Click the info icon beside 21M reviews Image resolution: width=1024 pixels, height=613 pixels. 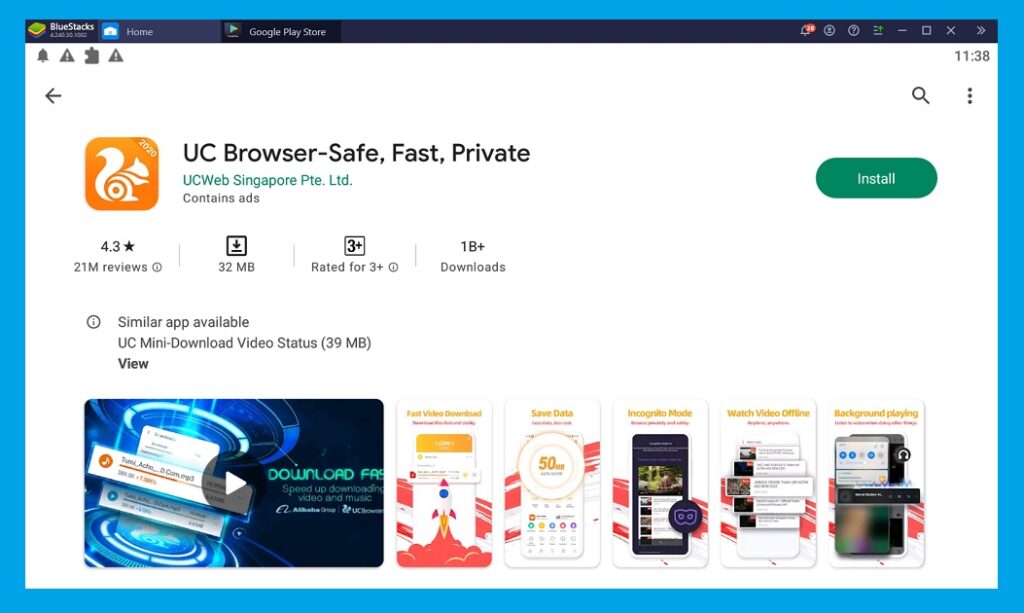point(157,267)
